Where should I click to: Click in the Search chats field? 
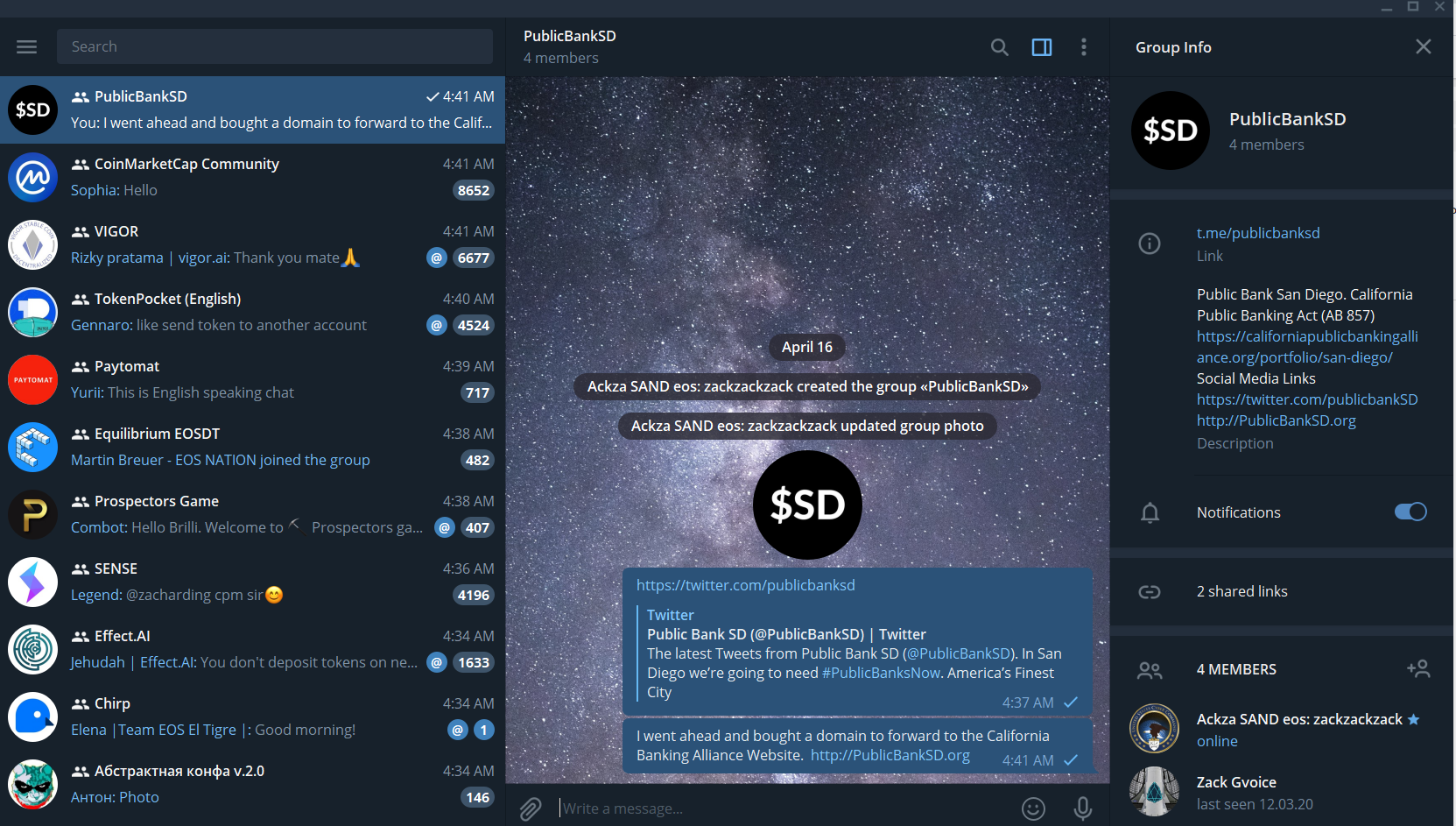click(275, 46)
